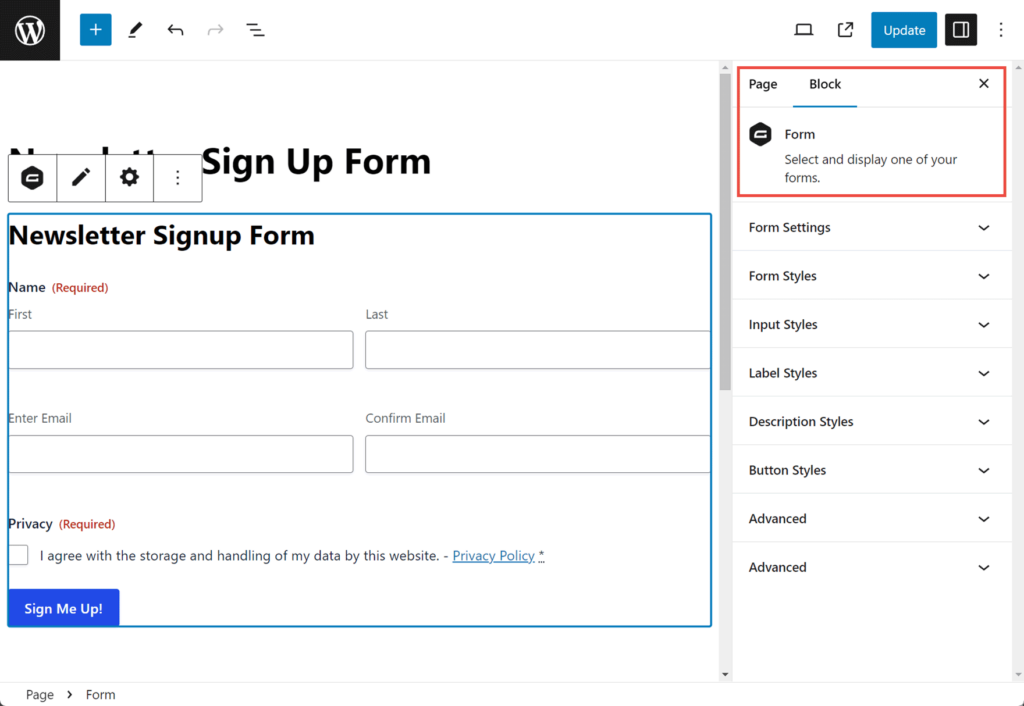Screen dimensions: 1024x706
Task: Expand the Form Settings section
Action: [870, 227]
